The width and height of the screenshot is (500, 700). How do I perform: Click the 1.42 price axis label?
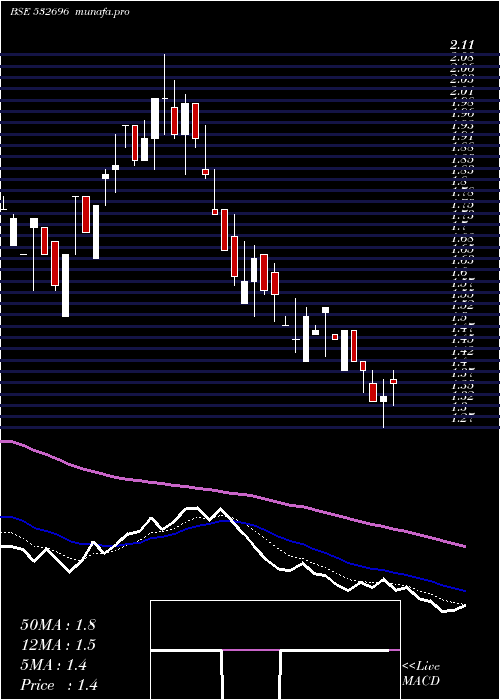pos(463,352)
